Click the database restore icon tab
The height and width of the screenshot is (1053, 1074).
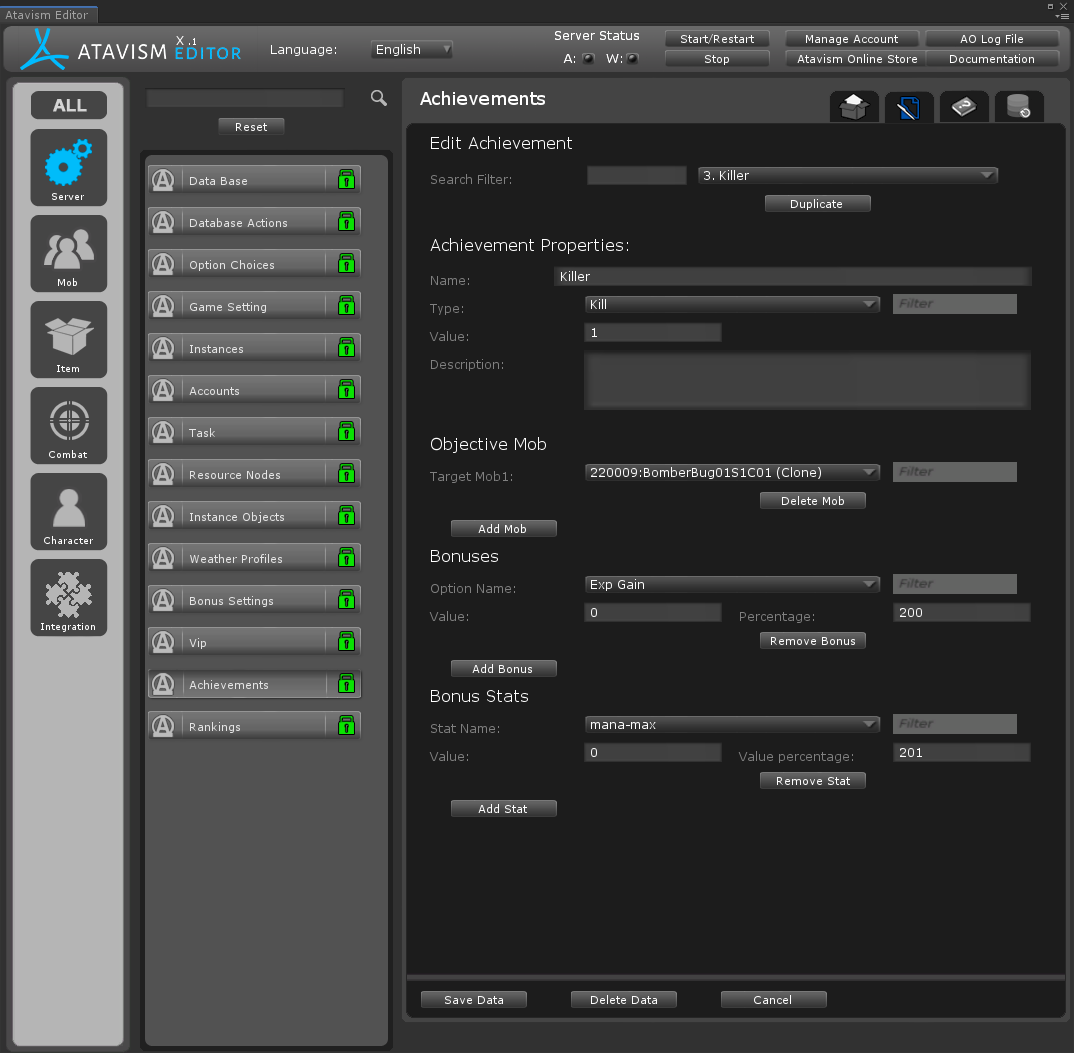point(1019,107)
